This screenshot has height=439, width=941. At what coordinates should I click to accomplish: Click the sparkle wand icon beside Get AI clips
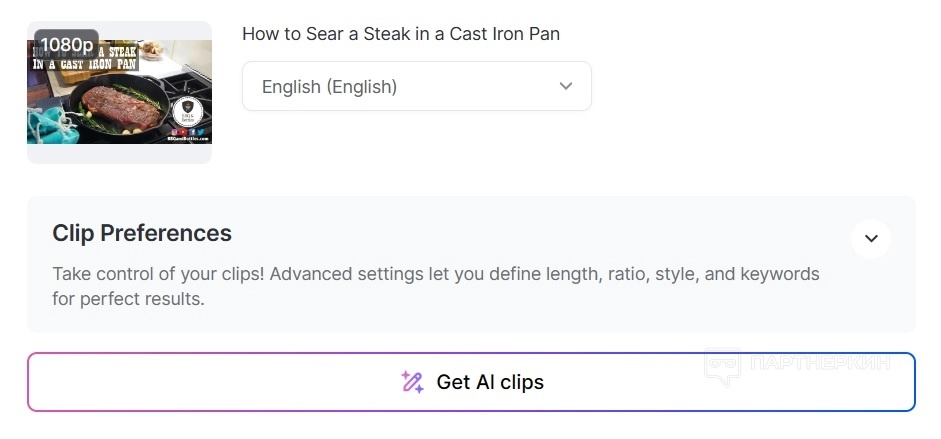pyautogui.click(x=412, y=382)
